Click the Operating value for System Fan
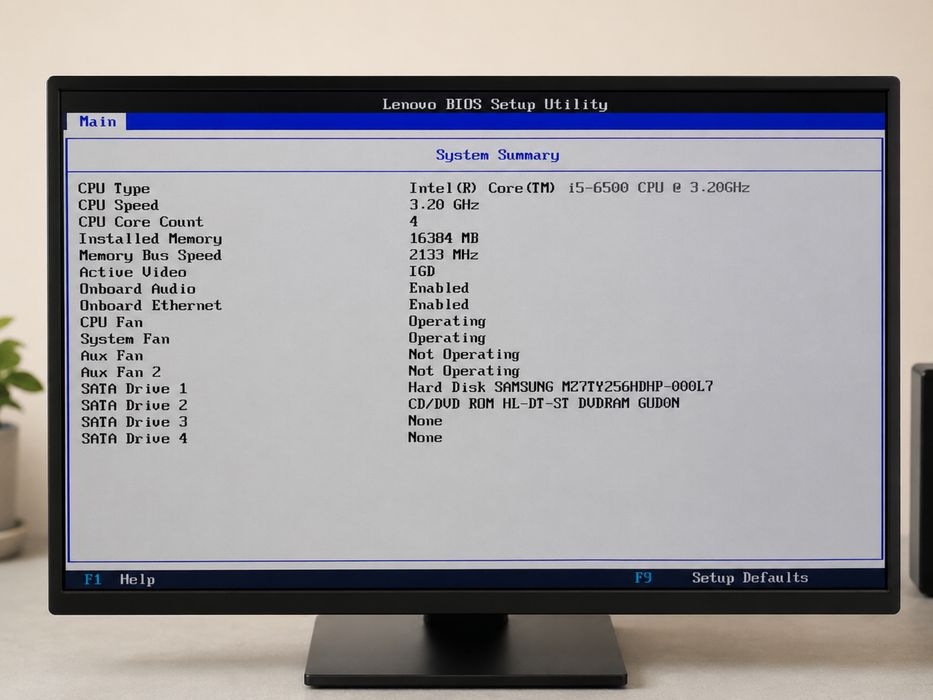The width and height of the screenshot is (933, 700). [x=447, y=338]
